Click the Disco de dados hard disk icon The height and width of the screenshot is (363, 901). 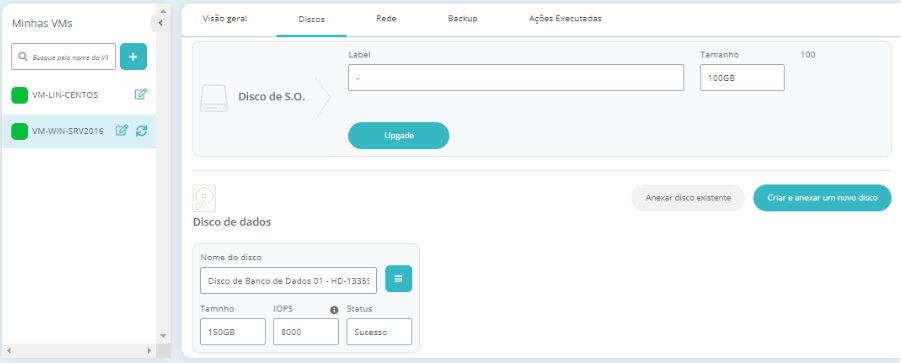204,199
